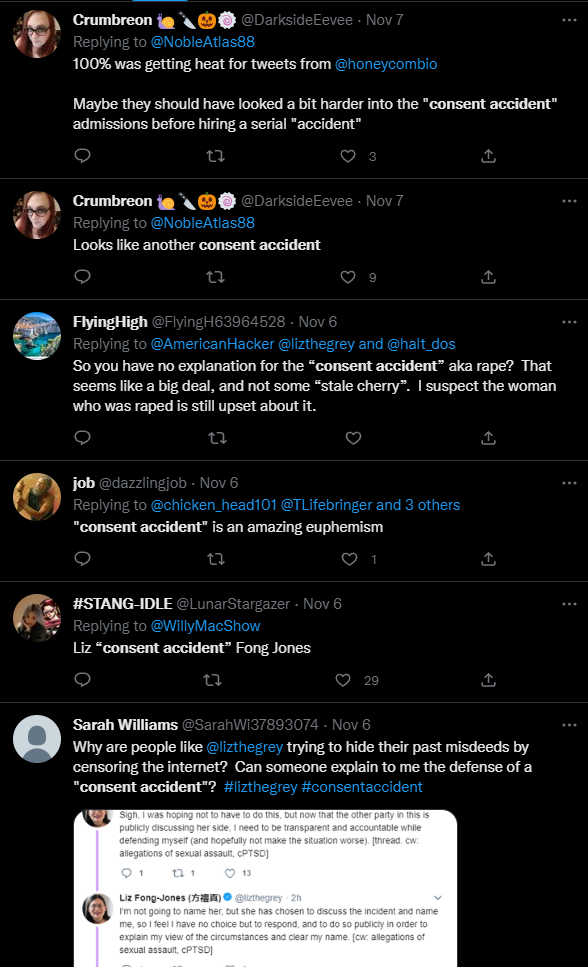
Task: Share Crumbreon's first tweet
Action: coord(488,156)
